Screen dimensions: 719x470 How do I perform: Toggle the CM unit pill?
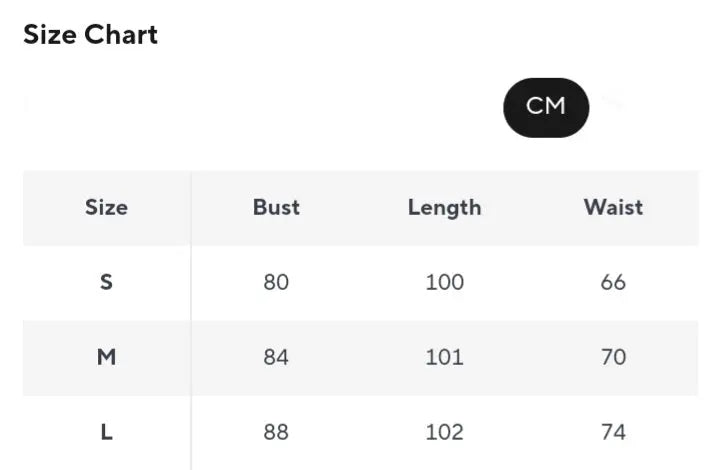coord(546,107)
